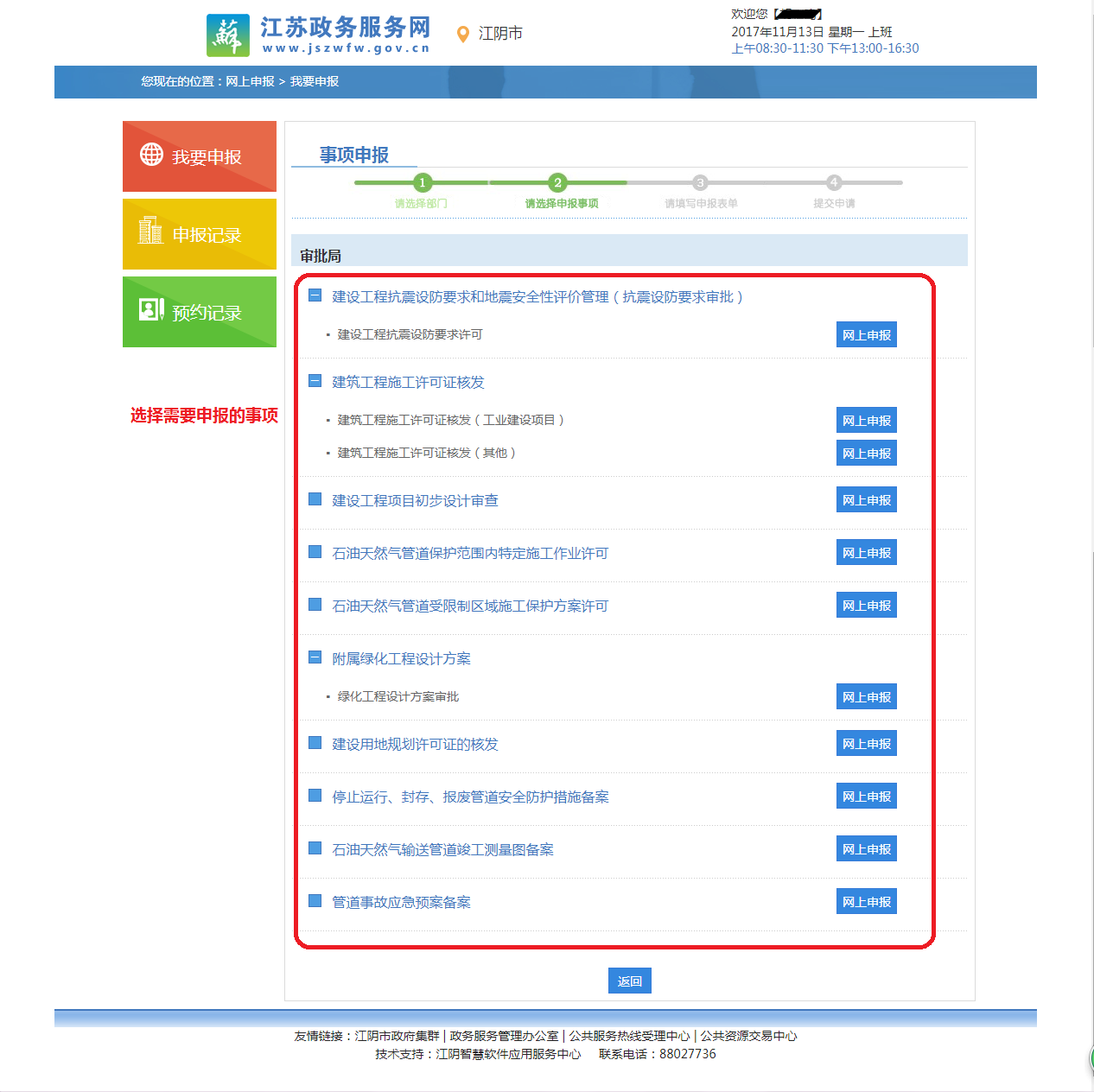The width and height of the screenshot is (1094, 1092).
Task: Click the Jiangsu government service logo icon
Action: click(x=228, y=35)
